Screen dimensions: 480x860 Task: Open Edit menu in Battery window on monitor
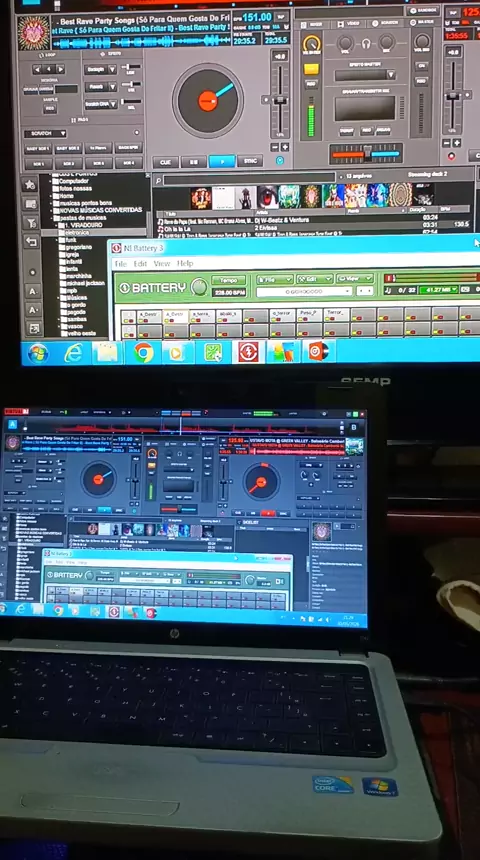click(140, 264)
